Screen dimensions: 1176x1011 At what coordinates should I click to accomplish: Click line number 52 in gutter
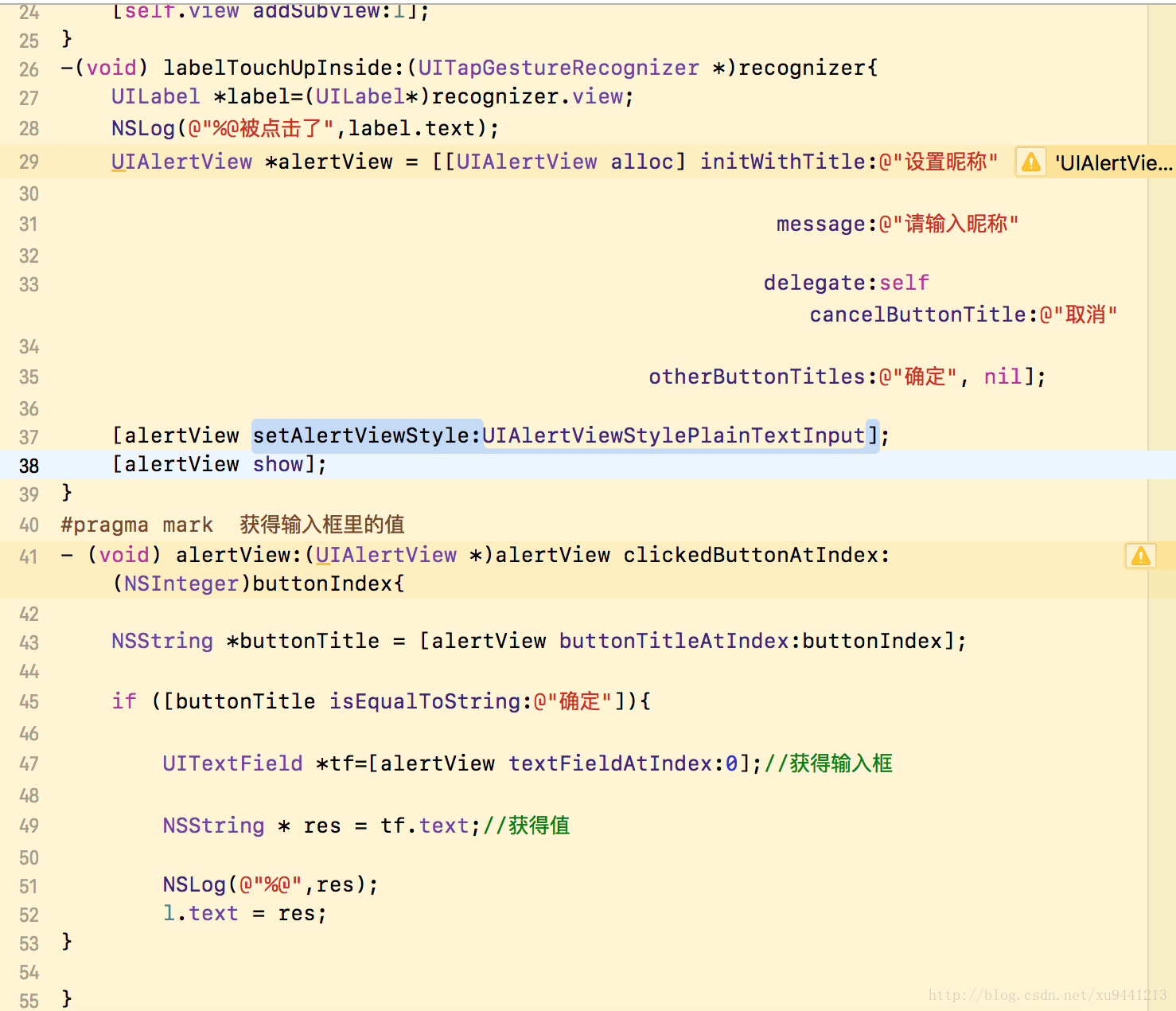pos(29,915)
